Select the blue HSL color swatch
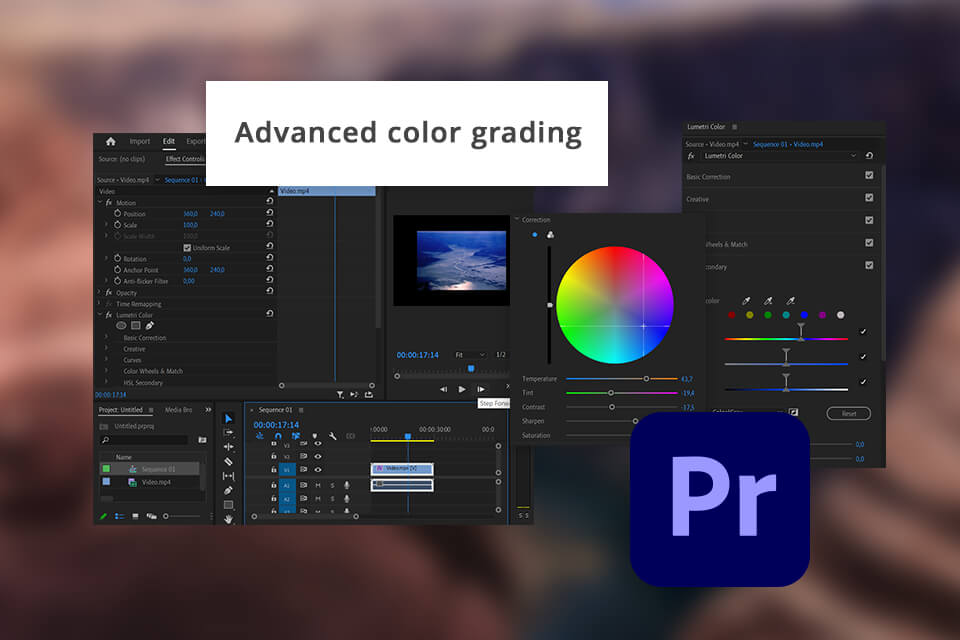Screen dimensions: 960x640 (x=804, y=315)
